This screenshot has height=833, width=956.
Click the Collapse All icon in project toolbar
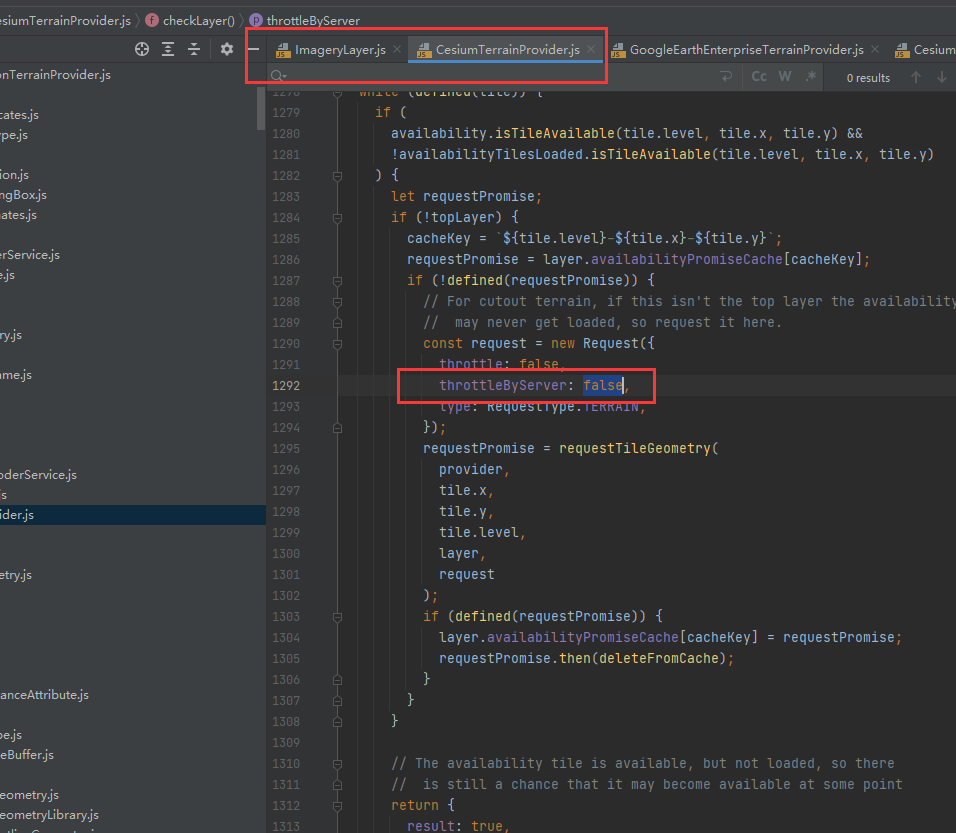[x=194, y=49]
